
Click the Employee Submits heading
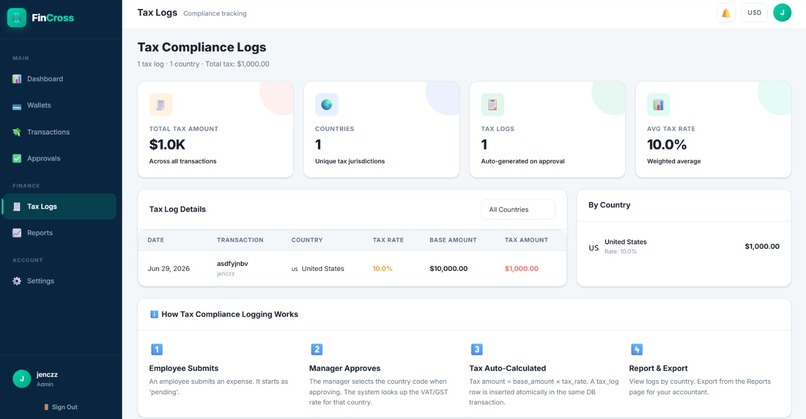[x=184, y=369]
